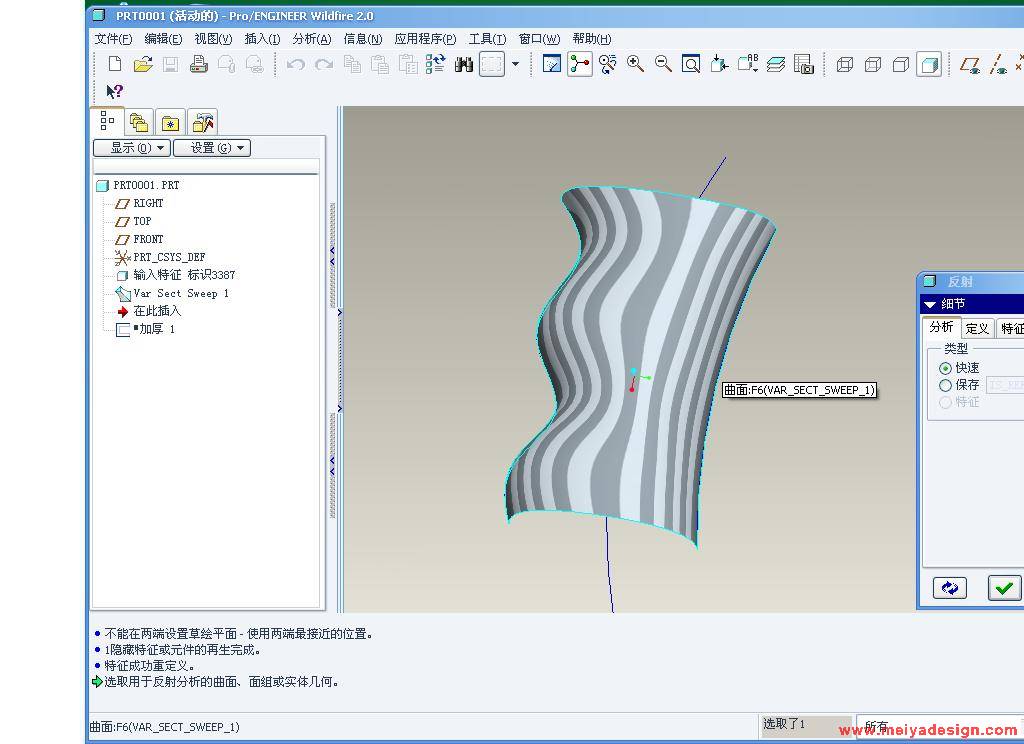Click the What's This help cursor icon
The height and width of the screenshot is (744, 1024).
coord(114,91)
